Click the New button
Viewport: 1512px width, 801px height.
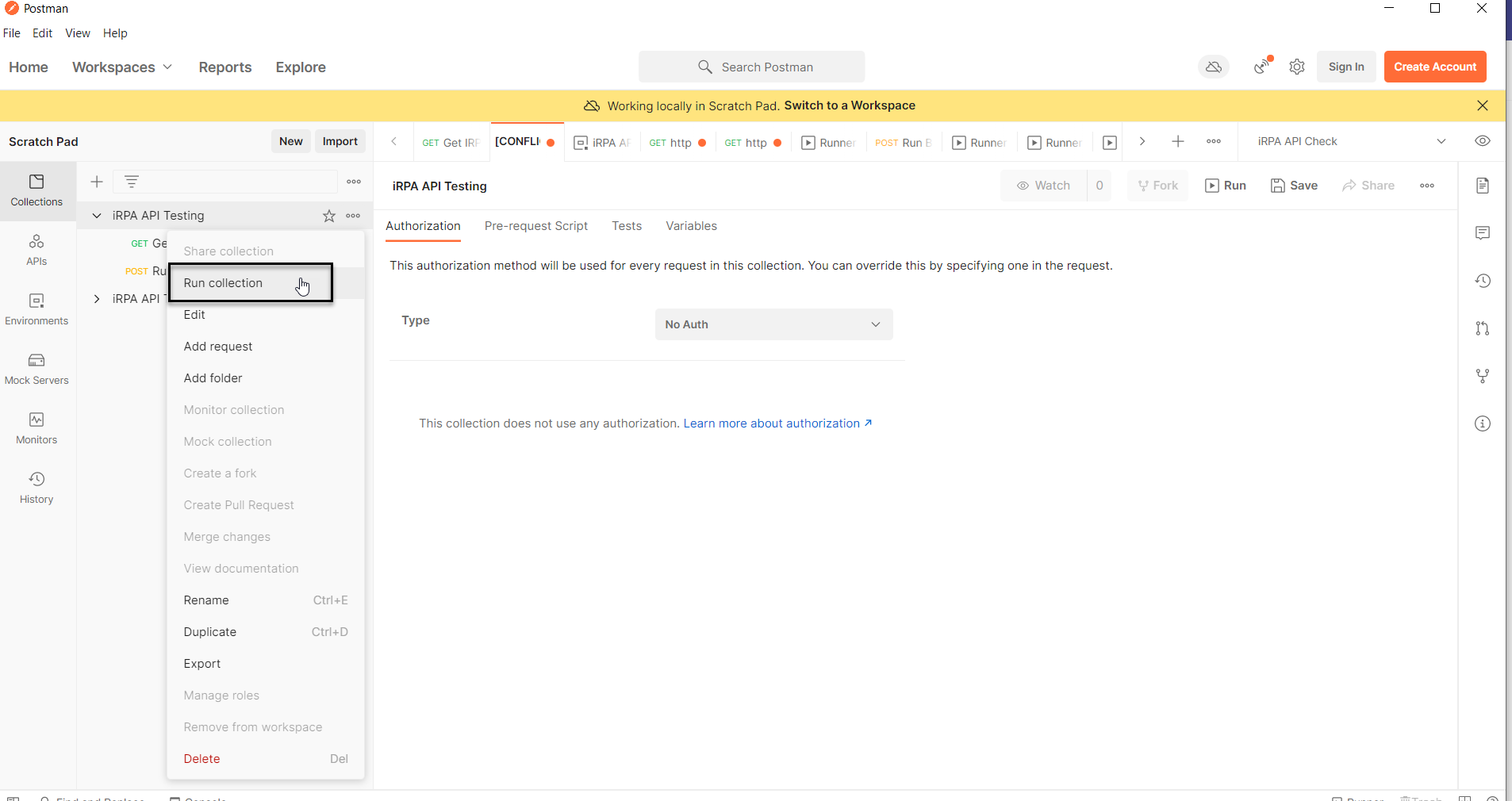pyautogui.click(x=291, y=141)
